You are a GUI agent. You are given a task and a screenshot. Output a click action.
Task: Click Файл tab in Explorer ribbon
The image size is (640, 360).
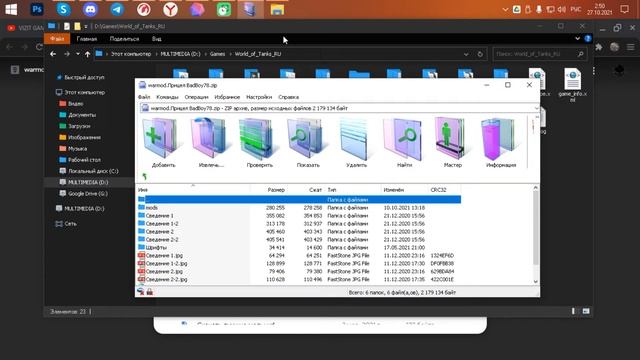(x=57, y=39)
